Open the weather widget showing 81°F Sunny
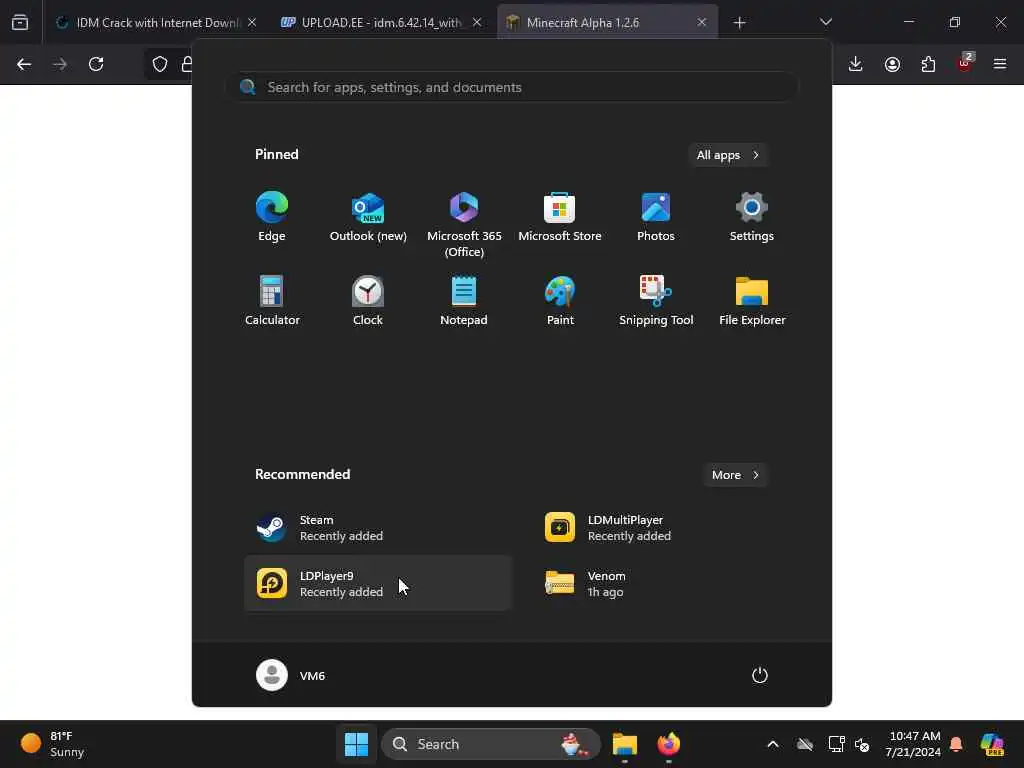This screenshot has width=1024, height=768. [54, 744]
